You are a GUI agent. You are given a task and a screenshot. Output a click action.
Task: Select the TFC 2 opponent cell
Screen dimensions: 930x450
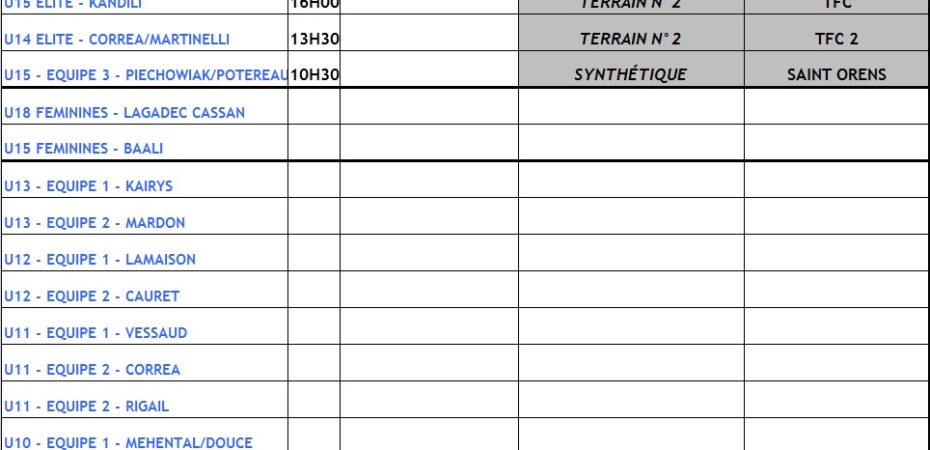tap(836, 40)
